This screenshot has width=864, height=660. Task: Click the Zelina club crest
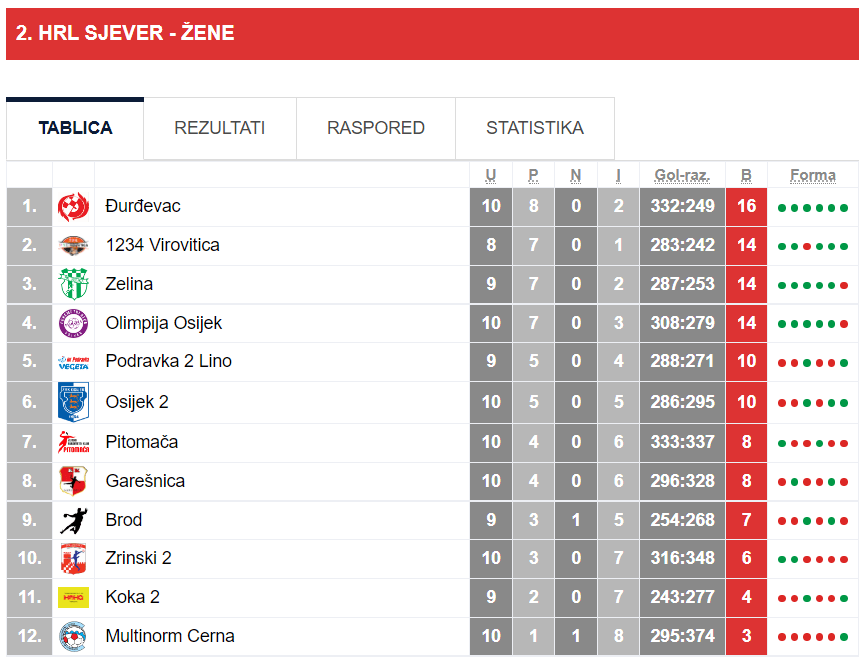[x=73, y=284]
